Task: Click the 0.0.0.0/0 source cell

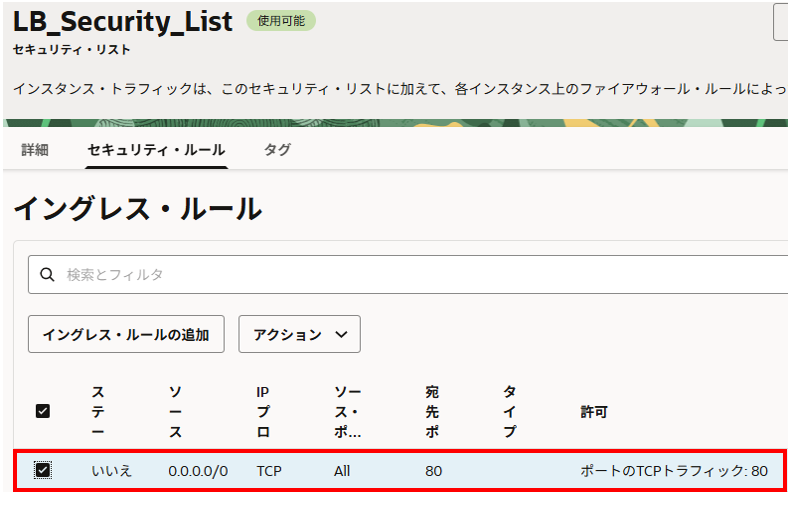Action: pyautogui.click(x=197, y=470)
